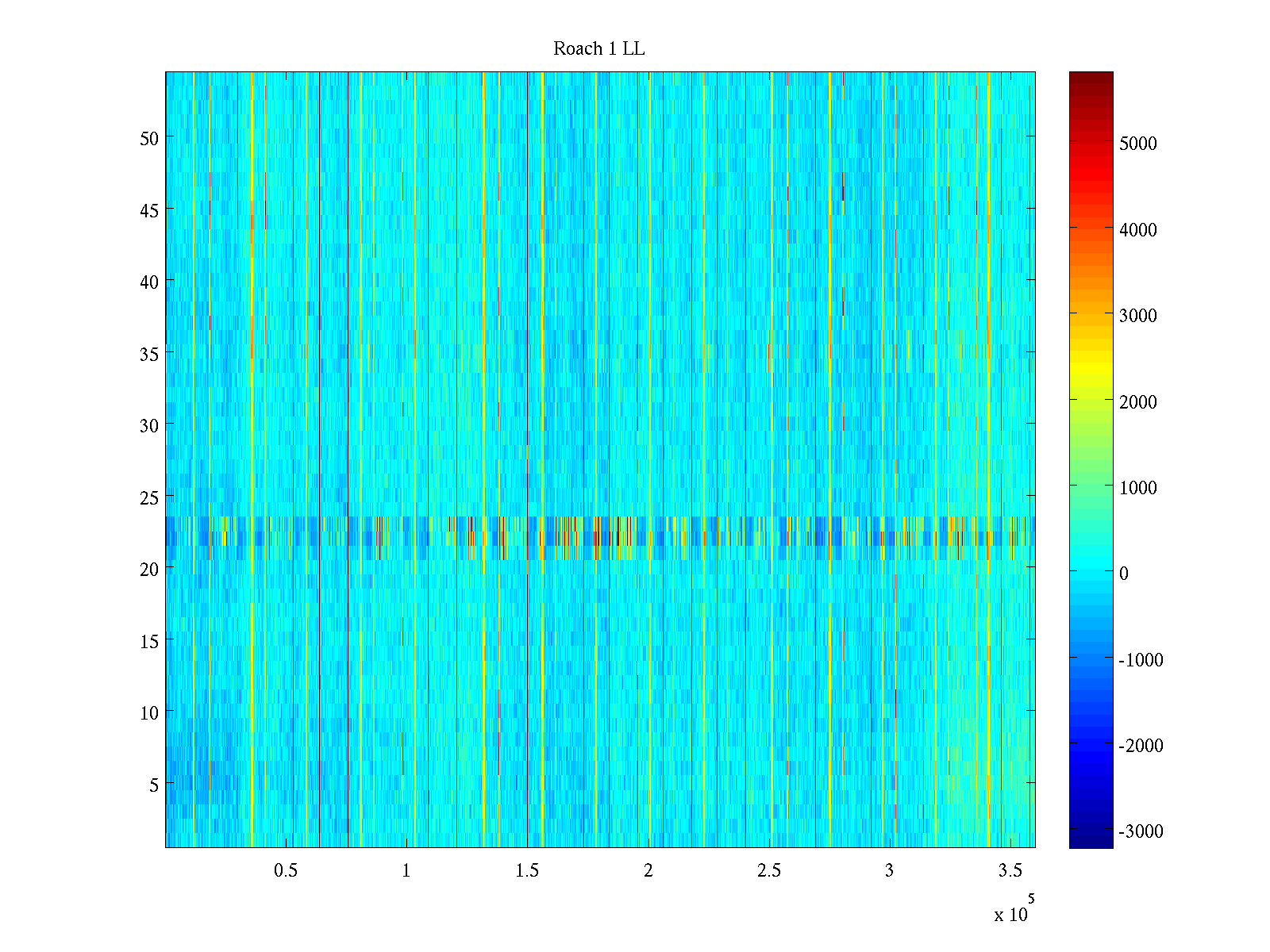Click the colorbar label 5000
Viewport: 1270px width, 952px height.
point(1137,144)
